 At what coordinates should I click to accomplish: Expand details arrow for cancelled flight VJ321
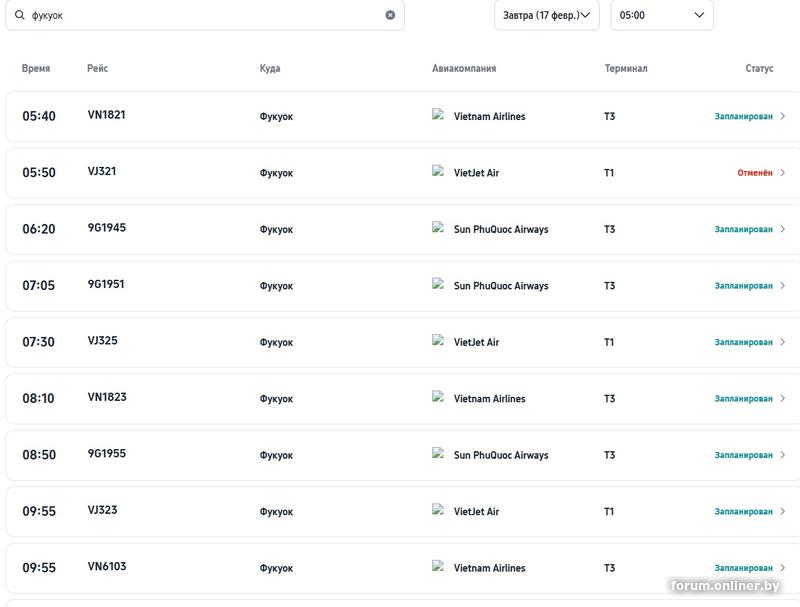click(783, 173)
